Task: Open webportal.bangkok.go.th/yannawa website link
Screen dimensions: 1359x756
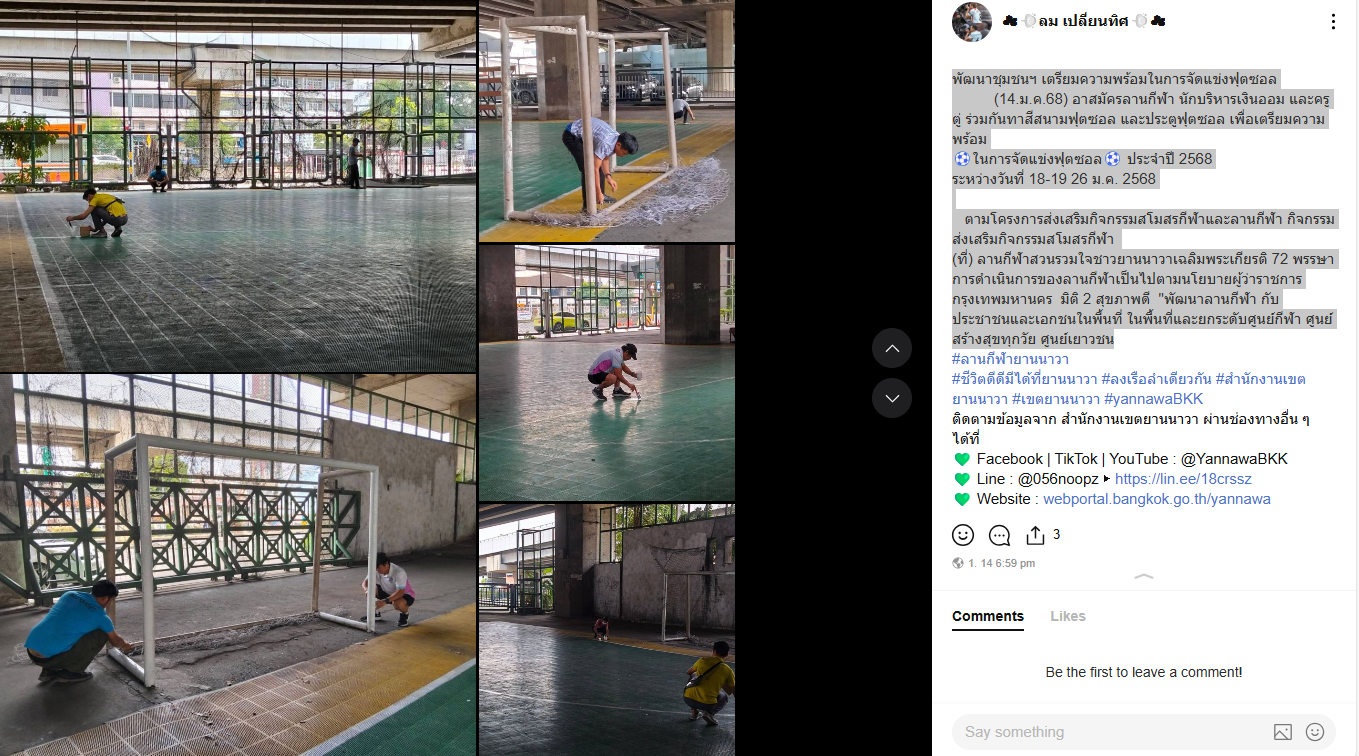Action: coord(1157,499)
